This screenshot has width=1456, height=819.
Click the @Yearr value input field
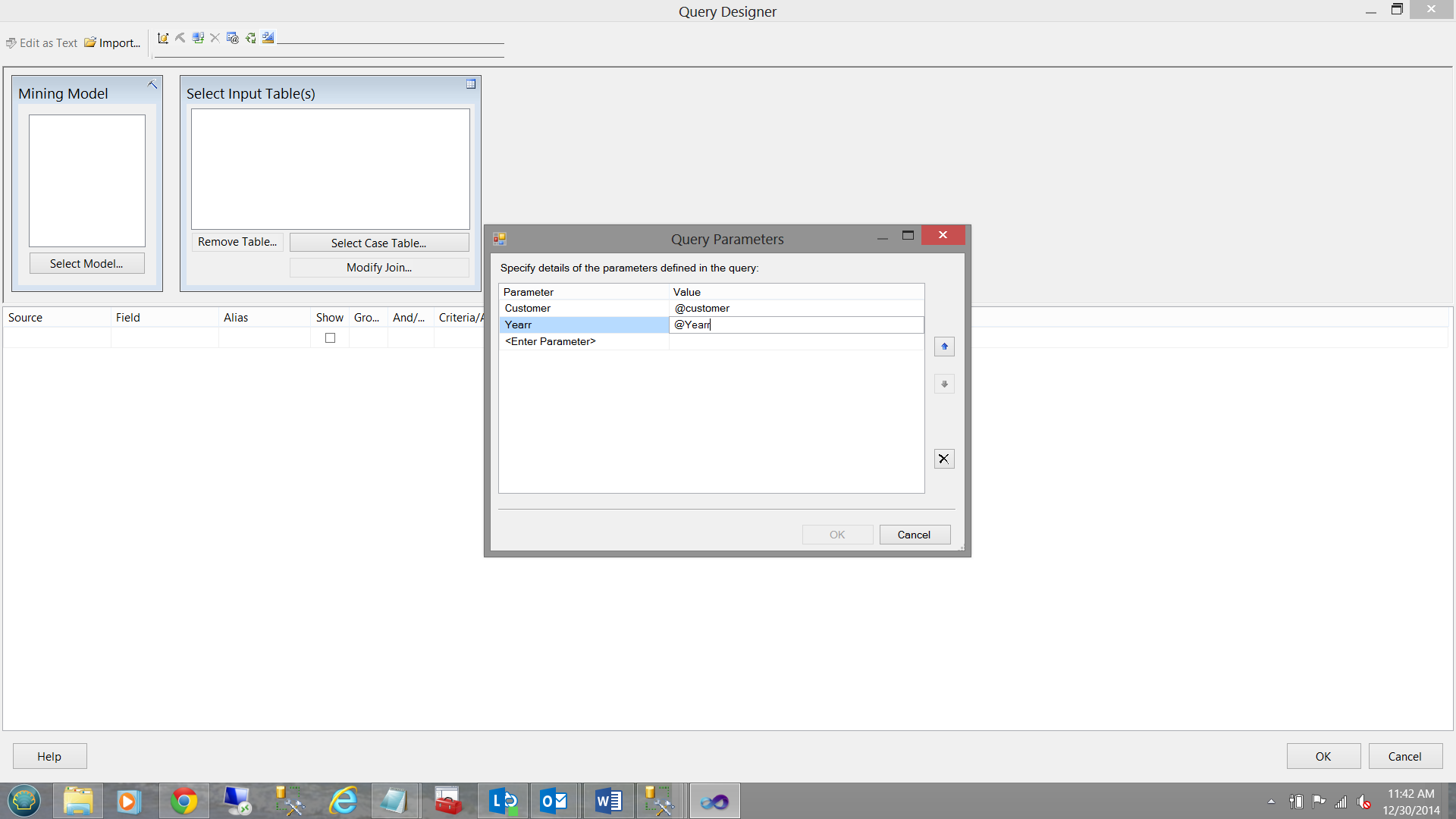796,325
